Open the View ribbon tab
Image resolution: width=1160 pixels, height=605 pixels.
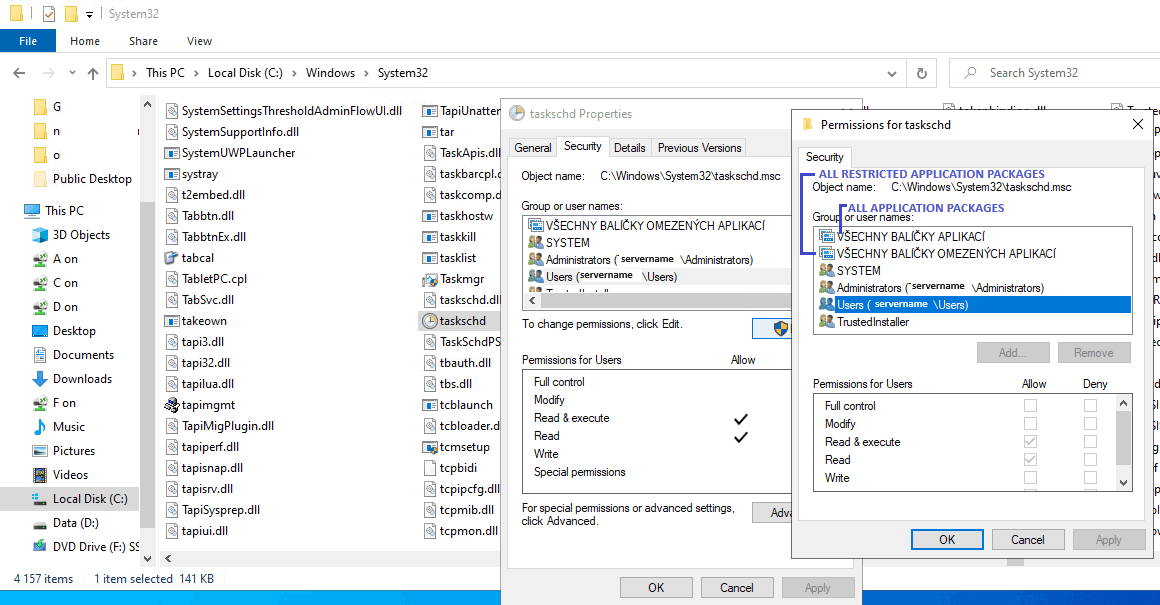pyautogui.click(x=199, y=41)
